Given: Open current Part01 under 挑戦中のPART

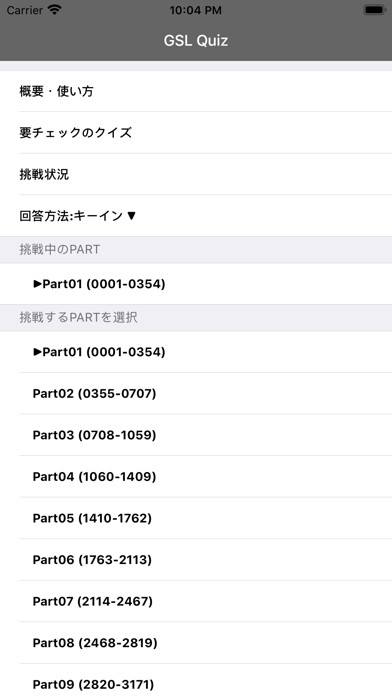Looking at the screenshot, I should pyautogui.click(x=196, y=284).
